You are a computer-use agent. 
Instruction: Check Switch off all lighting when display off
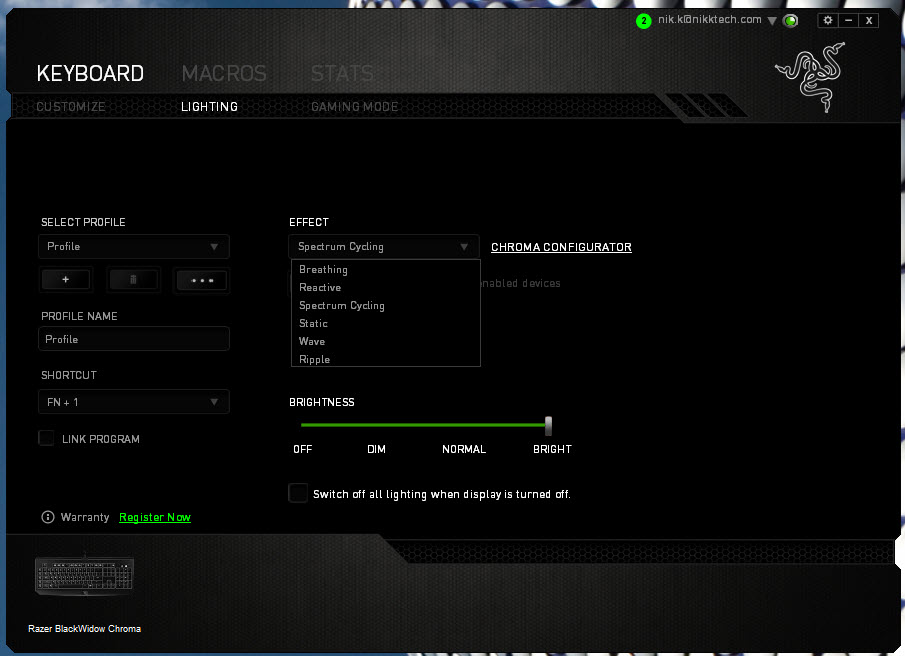click(x=298, y=493)
